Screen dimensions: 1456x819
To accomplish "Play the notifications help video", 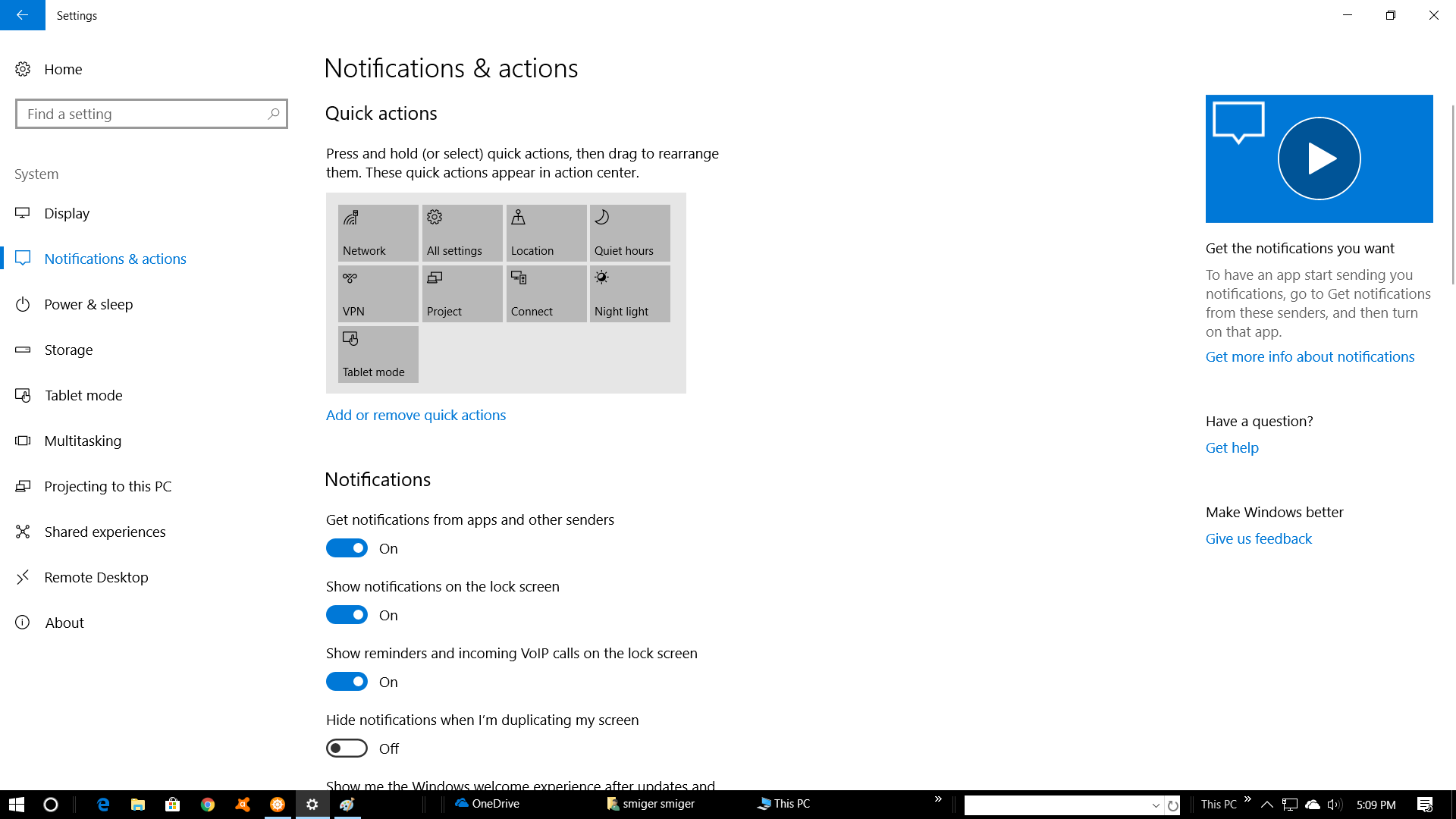I will click(x=1319, y=158).
